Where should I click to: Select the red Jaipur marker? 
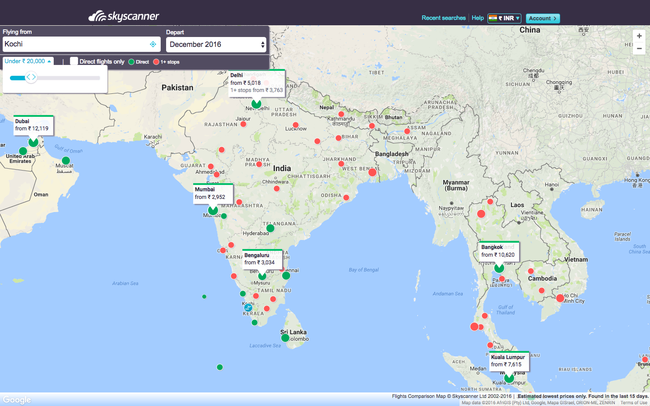(x=243, y=124)
